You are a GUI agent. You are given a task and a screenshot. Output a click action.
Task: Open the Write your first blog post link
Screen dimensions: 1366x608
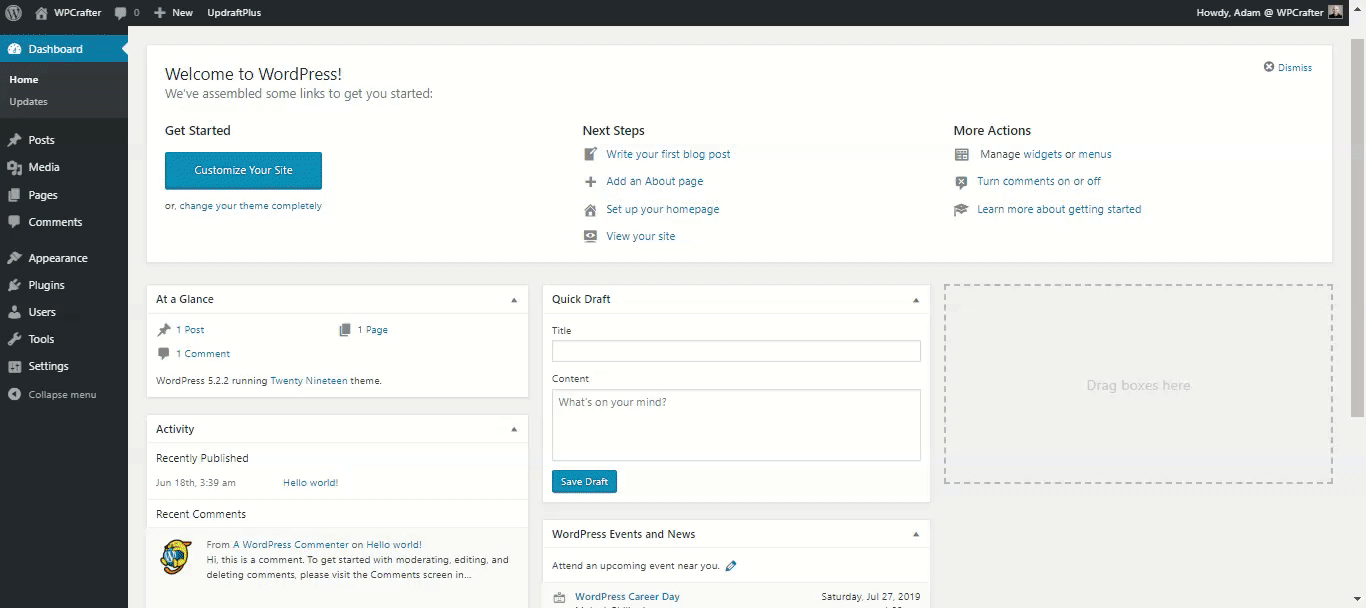pyautogui.click(x=668, y=154)
